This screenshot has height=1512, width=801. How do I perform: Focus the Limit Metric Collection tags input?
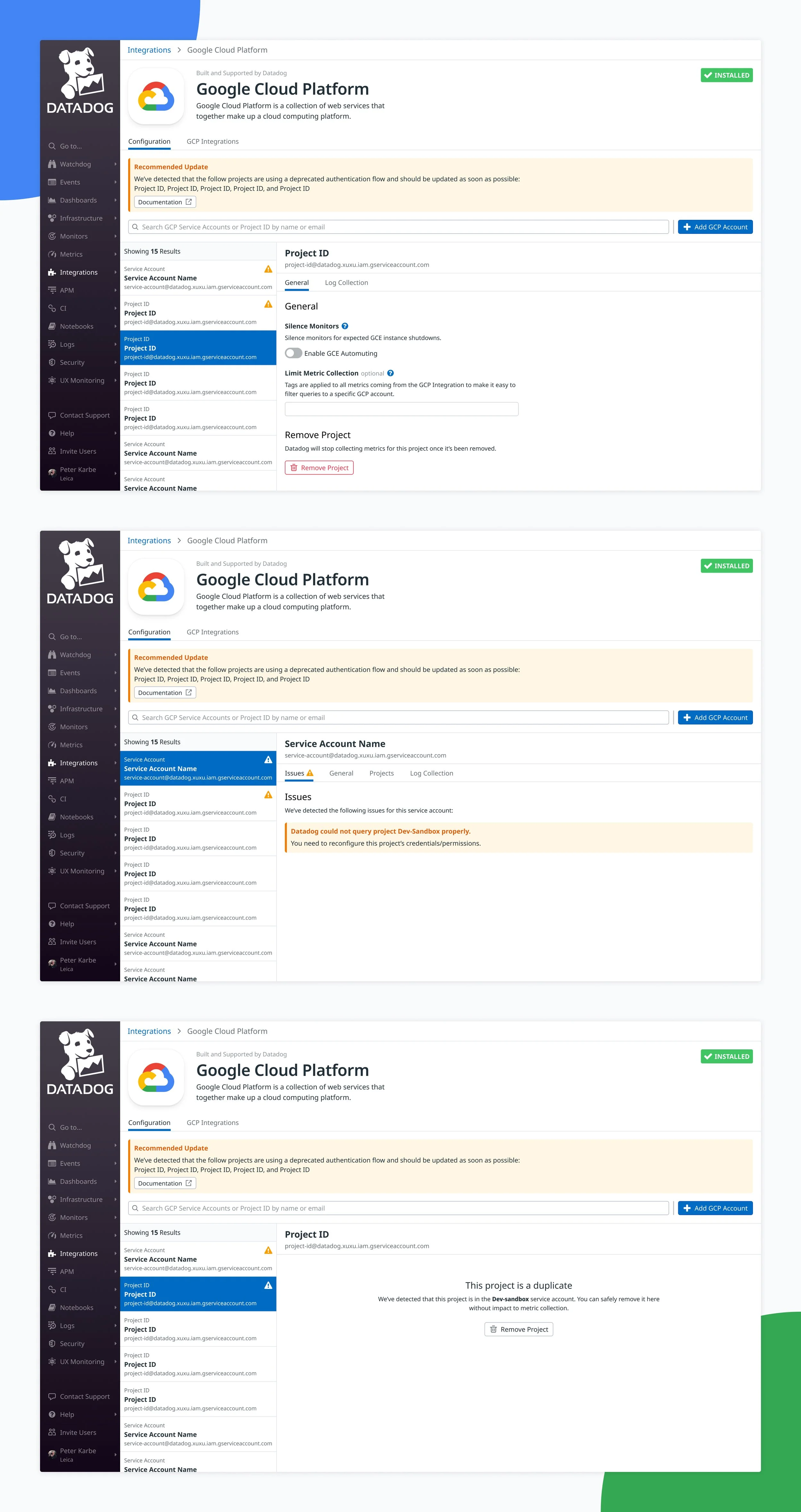click(x=401, y=409)
